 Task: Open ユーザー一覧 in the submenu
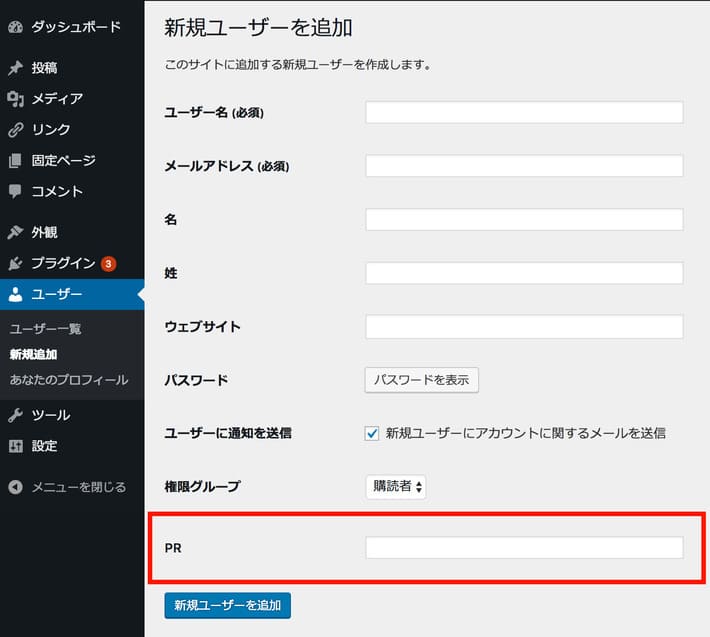point(45,329)
